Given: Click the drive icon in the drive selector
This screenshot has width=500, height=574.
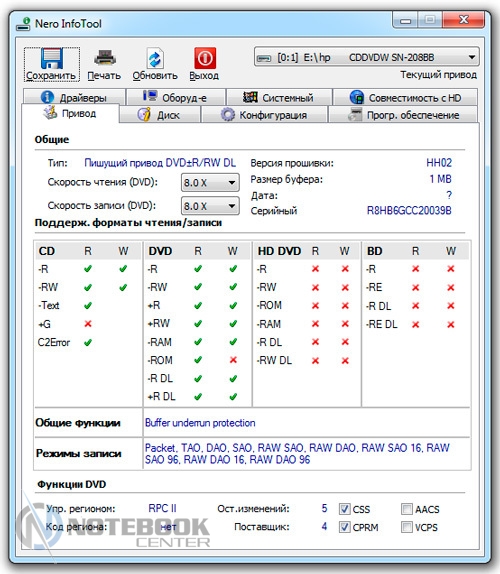Looking at the screenshot, I should tap(264, 58).
